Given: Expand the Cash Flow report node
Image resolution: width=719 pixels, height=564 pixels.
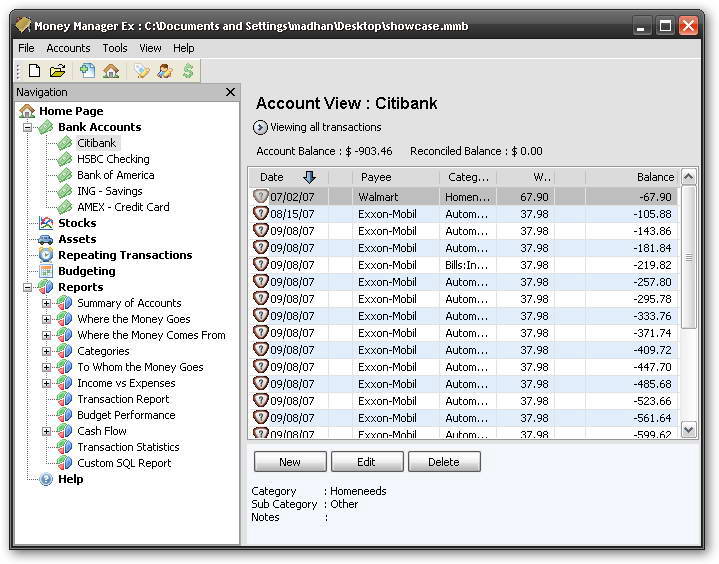Looking at the screenshot, I should pos(46,431).
